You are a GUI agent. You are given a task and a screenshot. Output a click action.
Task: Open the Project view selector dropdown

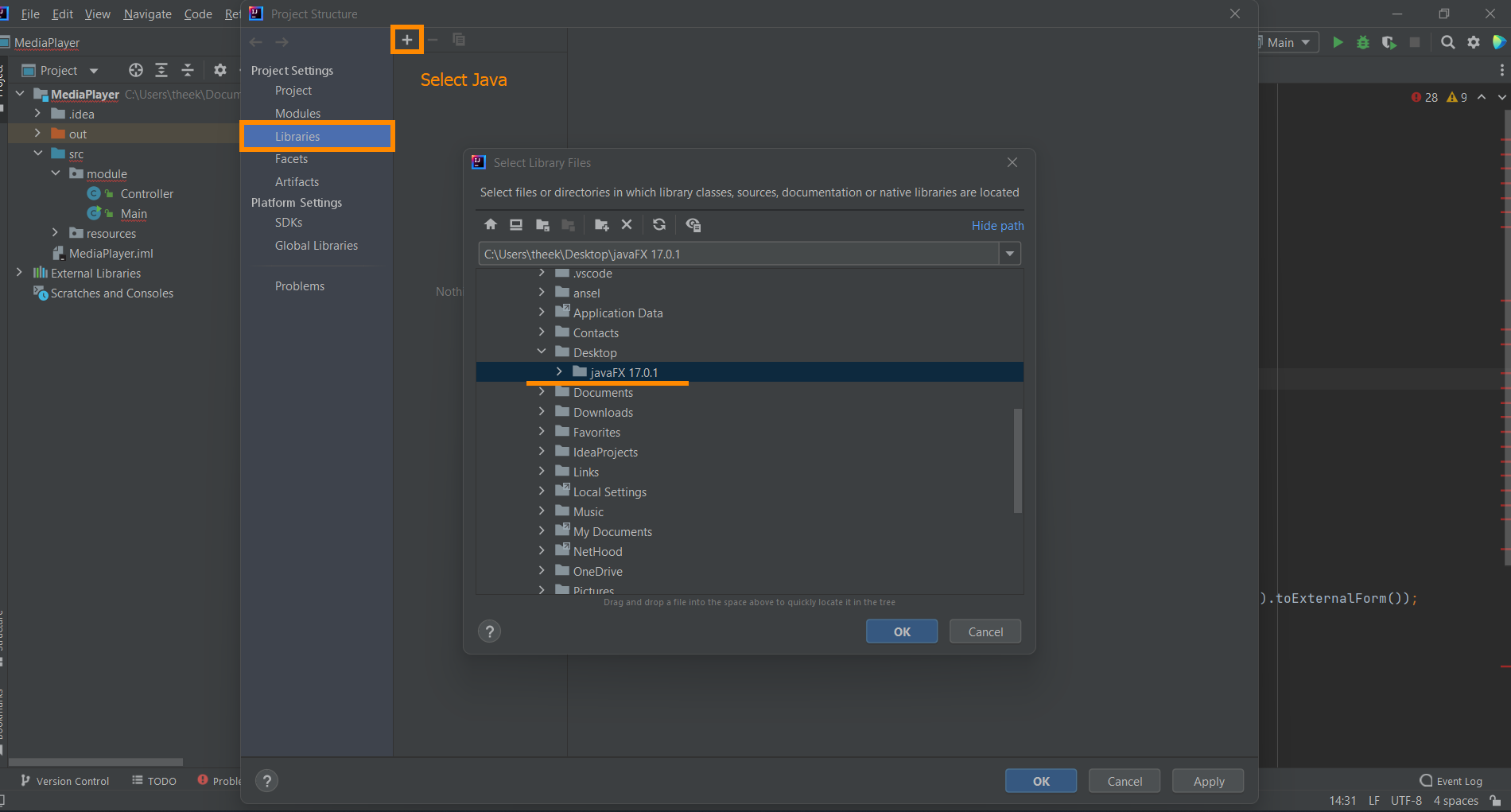pyautogui.click(x=60, y=70)
